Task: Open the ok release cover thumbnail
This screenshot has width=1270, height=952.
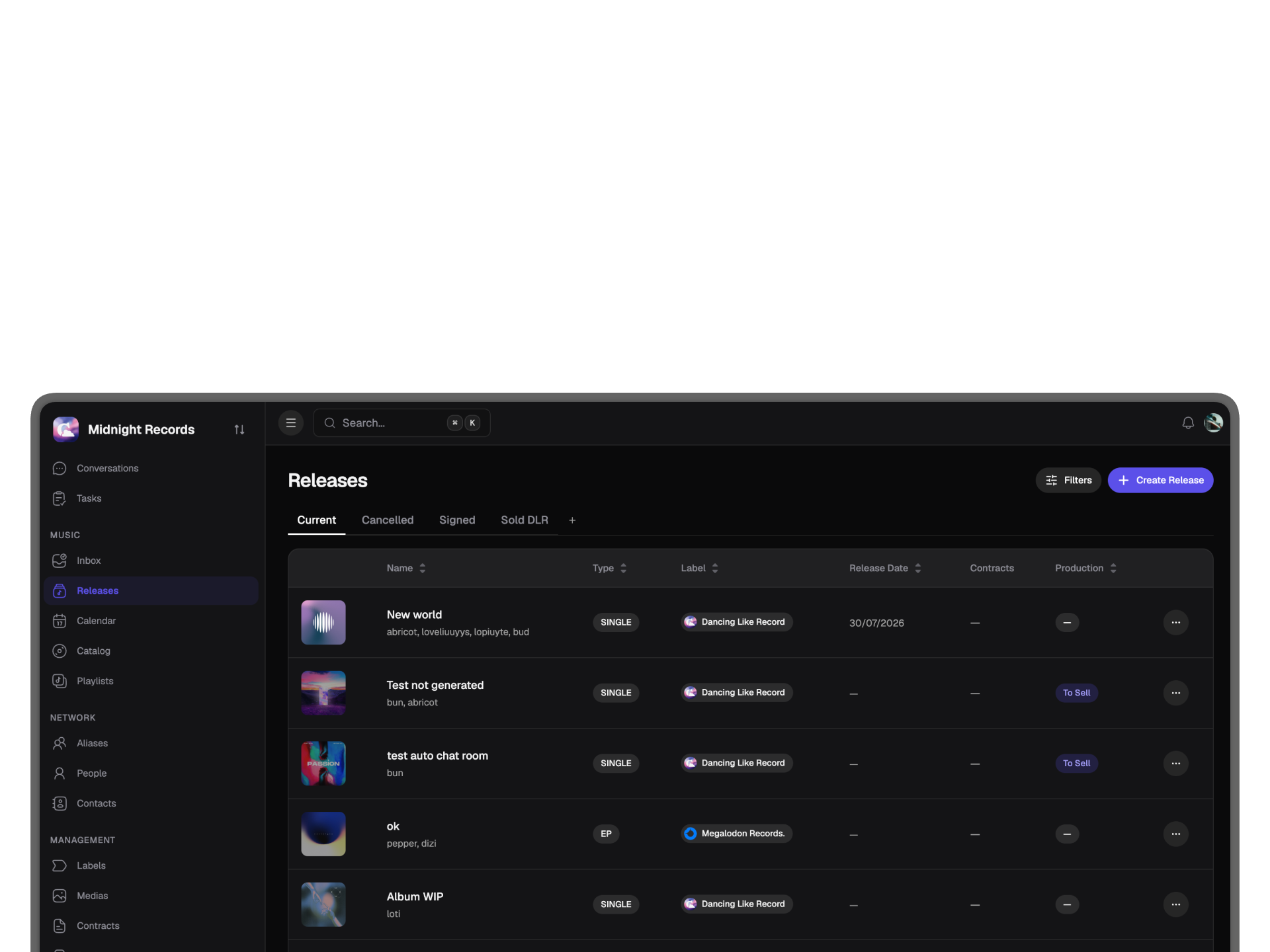Action: click(x=323, y=834)
